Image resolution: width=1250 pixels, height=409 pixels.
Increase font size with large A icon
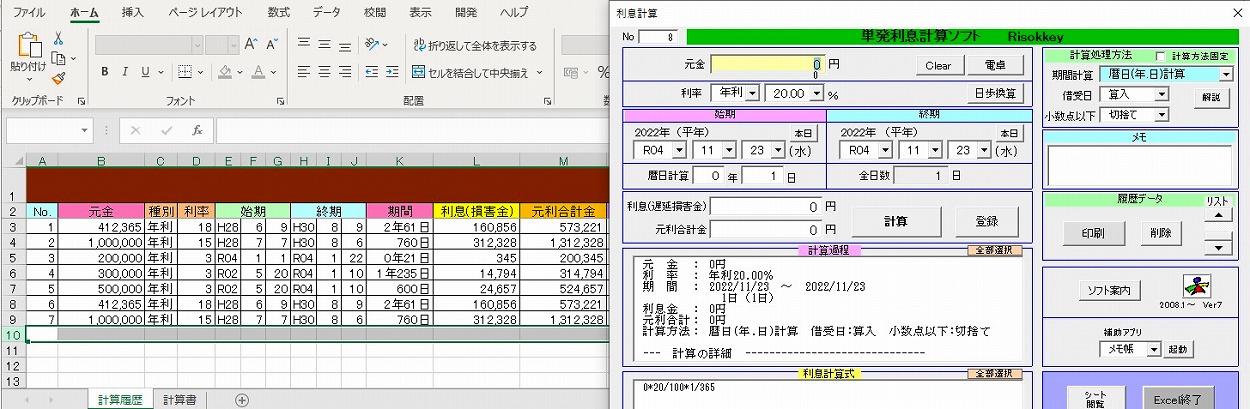[250, 45]
